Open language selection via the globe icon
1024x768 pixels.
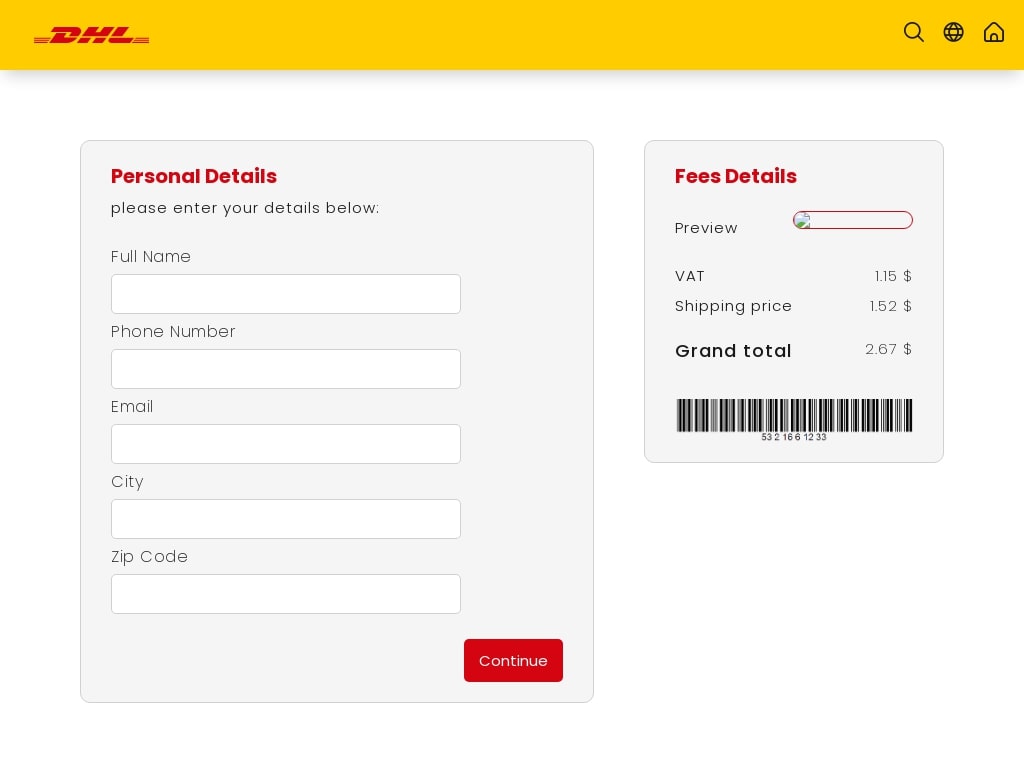(953, 32)
